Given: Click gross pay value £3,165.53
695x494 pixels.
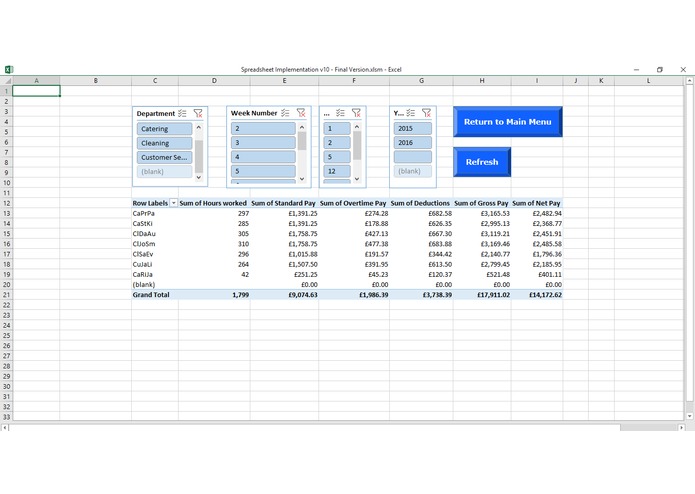Looking at the screenshot, I should pos(495,213).
